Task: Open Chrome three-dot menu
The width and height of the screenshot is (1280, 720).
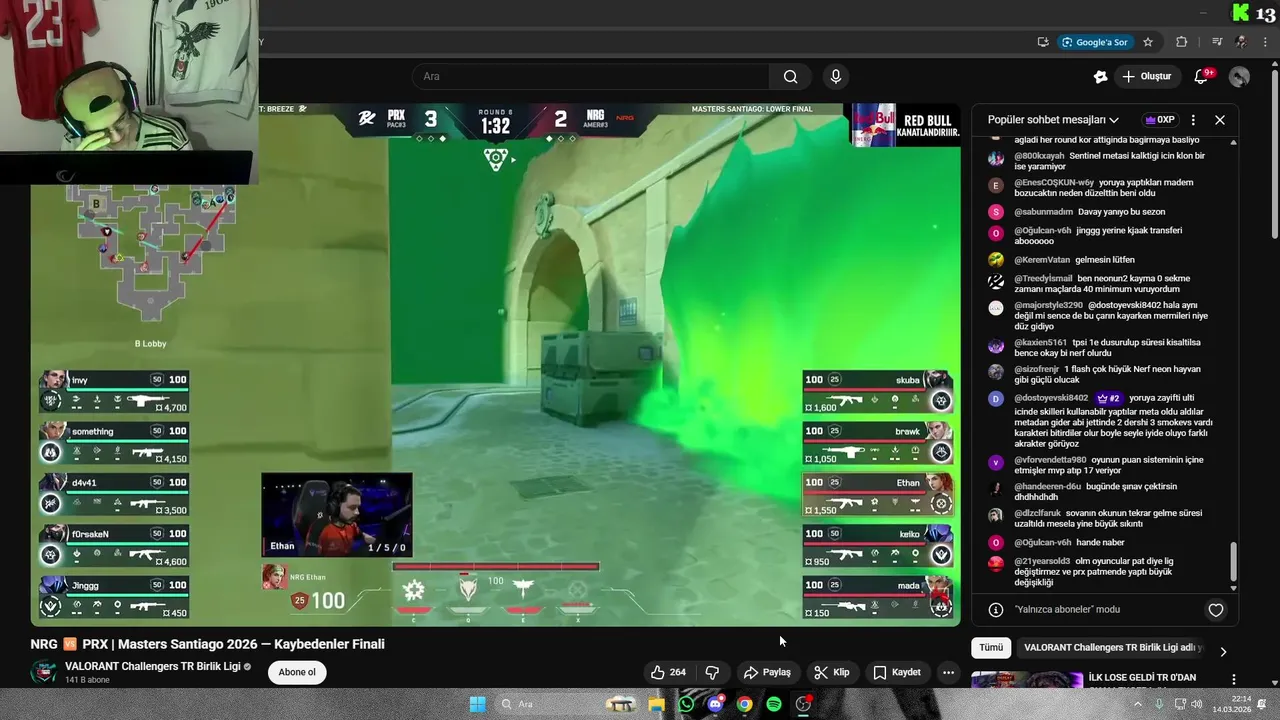Action: pos(1267,42)
